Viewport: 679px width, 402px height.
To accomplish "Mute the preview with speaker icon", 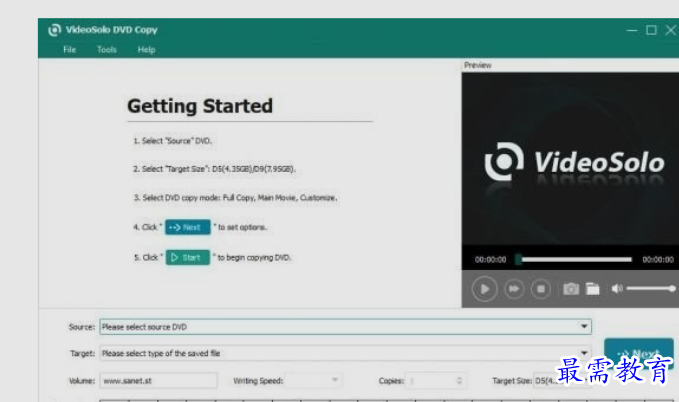I will pyautogui.click(x=617, y=289).
